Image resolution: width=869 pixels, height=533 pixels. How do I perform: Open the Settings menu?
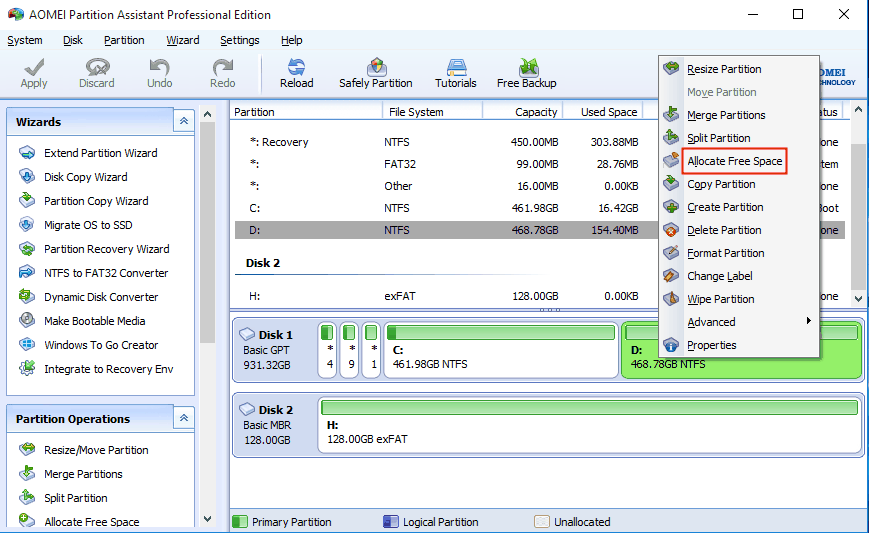[239, 40]
